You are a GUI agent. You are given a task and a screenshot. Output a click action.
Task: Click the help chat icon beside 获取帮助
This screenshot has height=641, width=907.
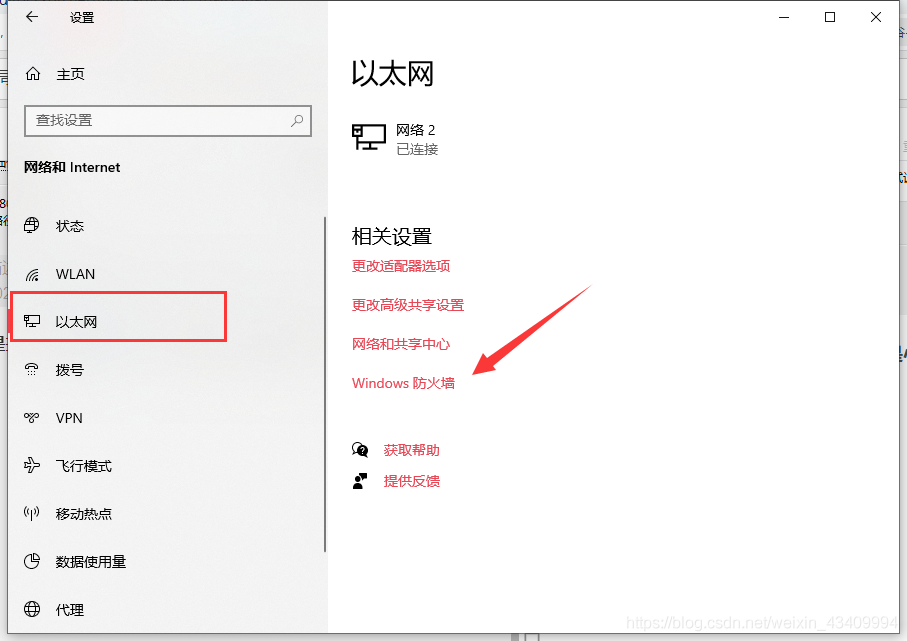(360, 450)
